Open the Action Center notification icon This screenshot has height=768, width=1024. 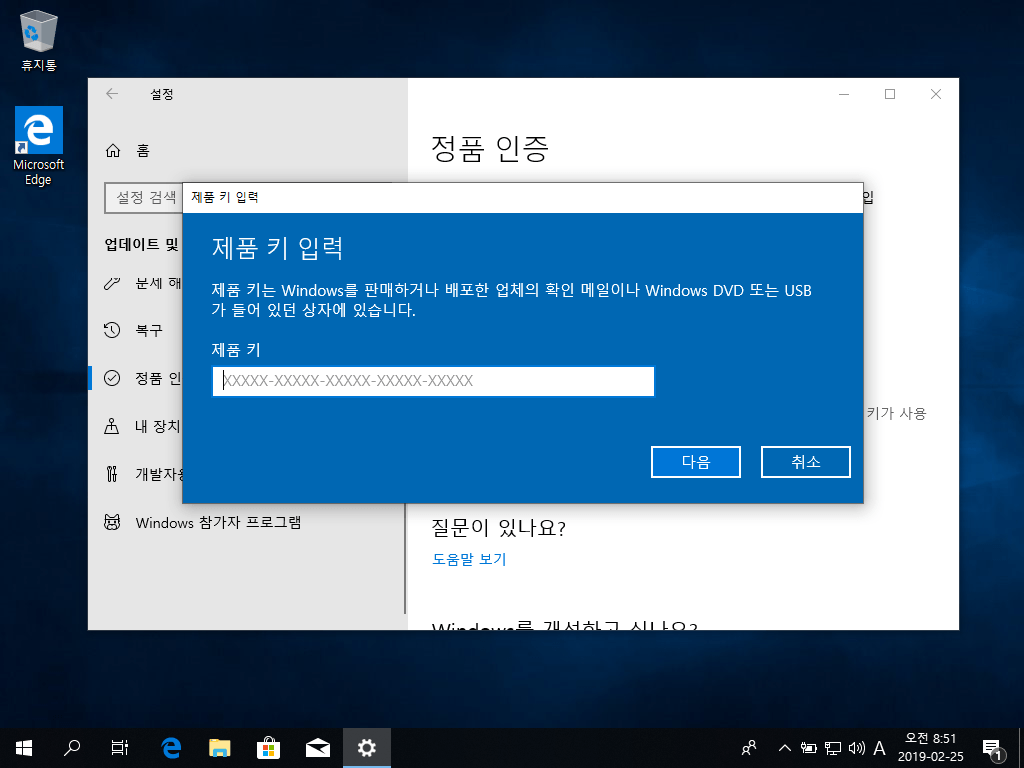point(992,749)
